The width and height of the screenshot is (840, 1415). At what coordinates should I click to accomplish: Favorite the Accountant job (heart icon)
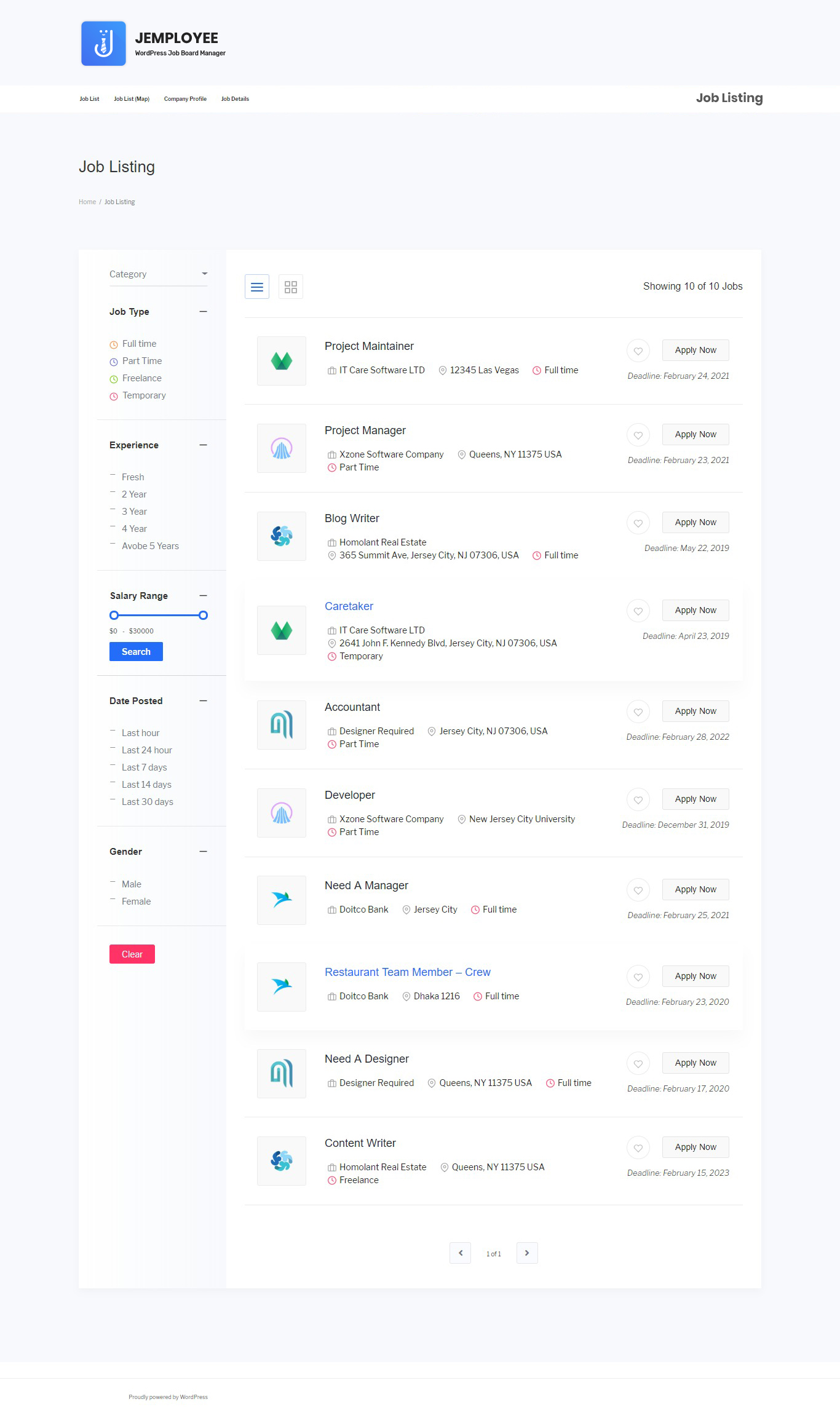[x=638, y=712]
